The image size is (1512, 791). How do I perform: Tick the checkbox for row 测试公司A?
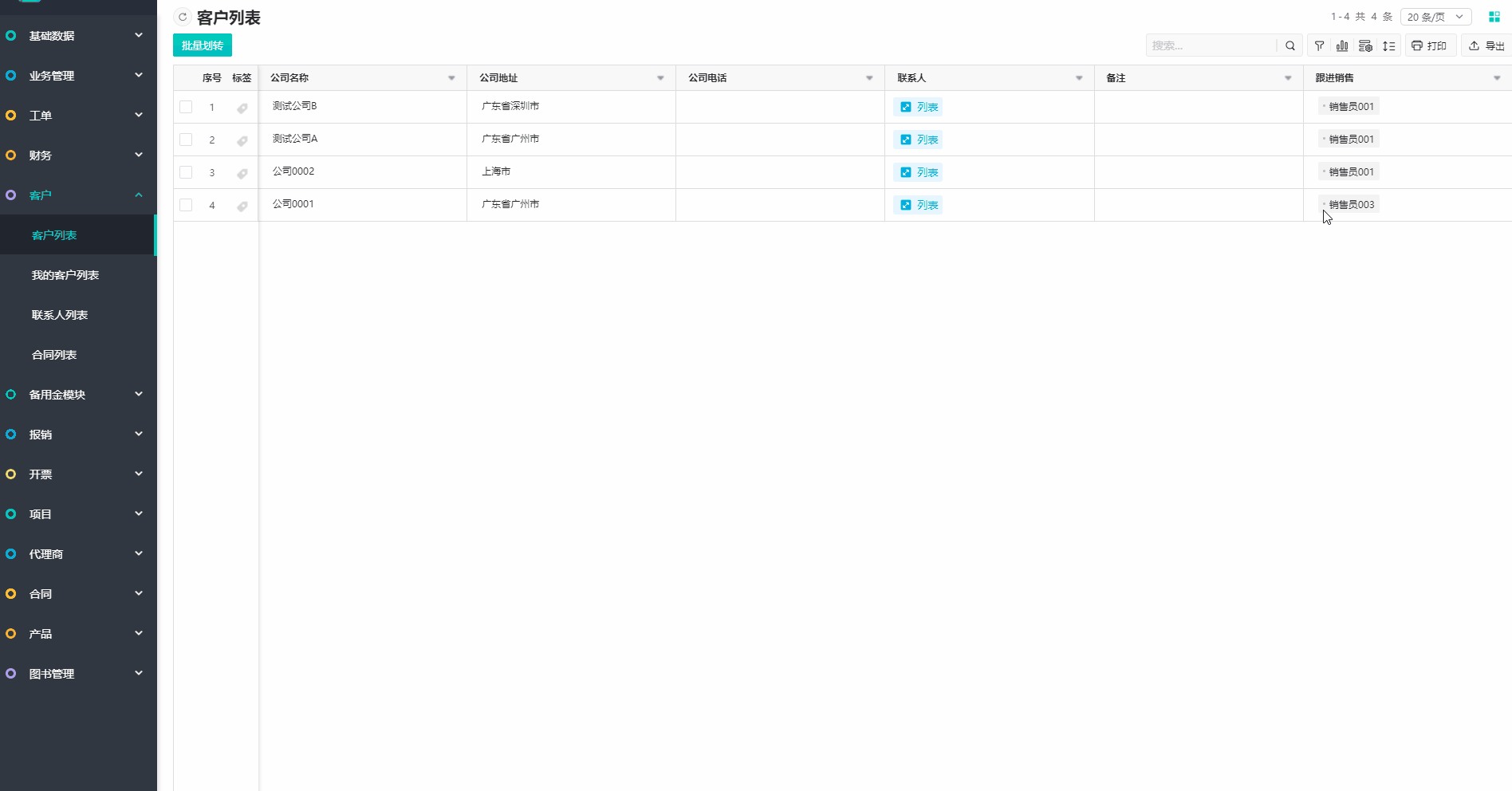click(186, 140)
